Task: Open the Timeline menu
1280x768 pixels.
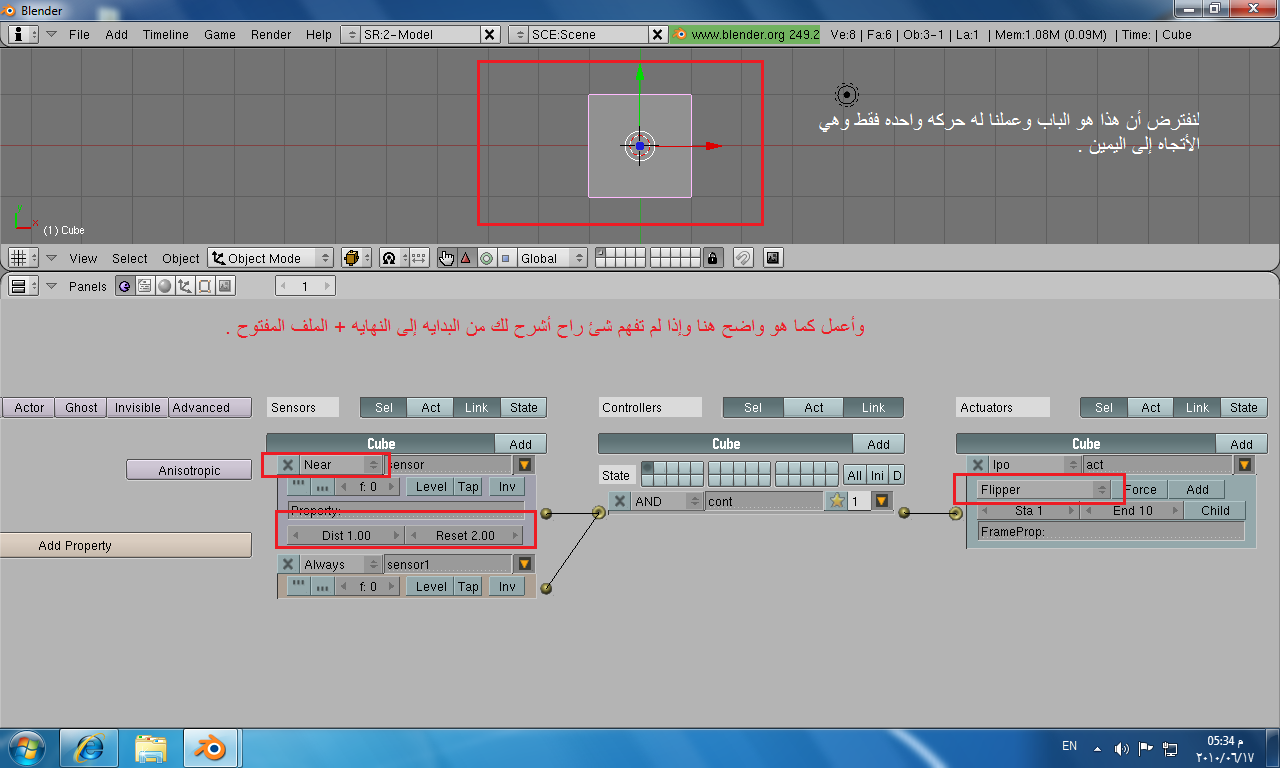Action: pyautogui.click(x=165, y=34)
